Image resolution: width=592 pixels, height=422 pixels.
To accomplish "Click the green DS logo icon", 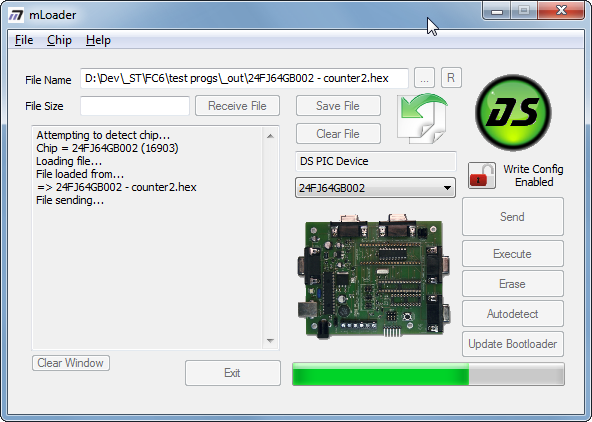I will click(x=513, y=112).
